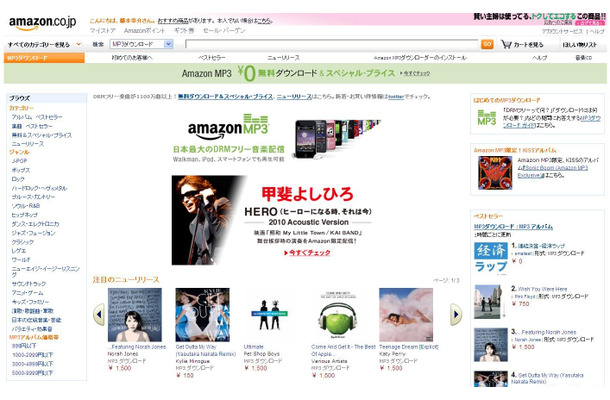Select the ロック genre in the sidebar
Screen dimensions: 610x400
coord(18,179)
